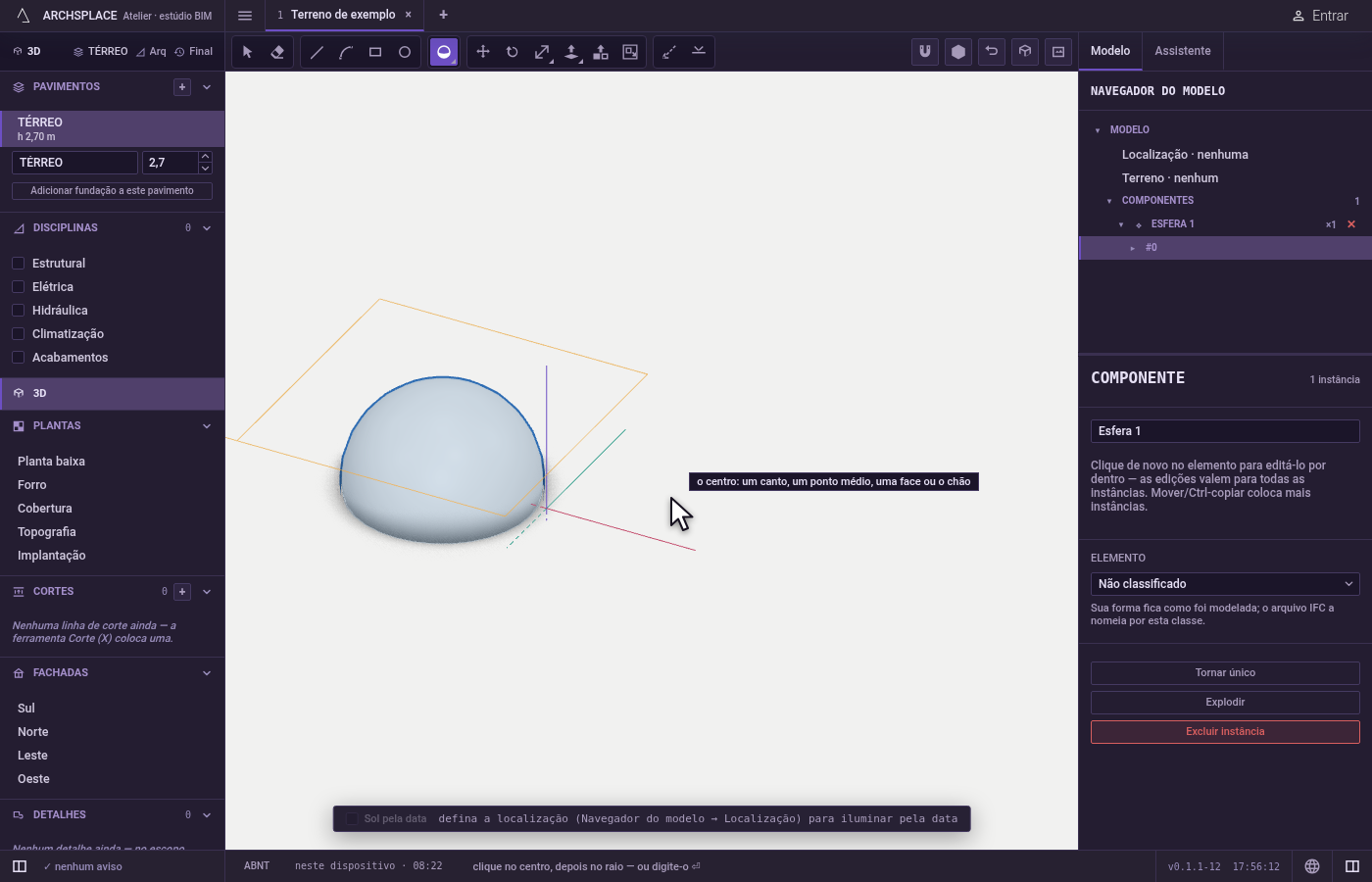This screenshot has height=882, width=1372.
Task: Collapse the Plantas section
Action: [207, 426]
